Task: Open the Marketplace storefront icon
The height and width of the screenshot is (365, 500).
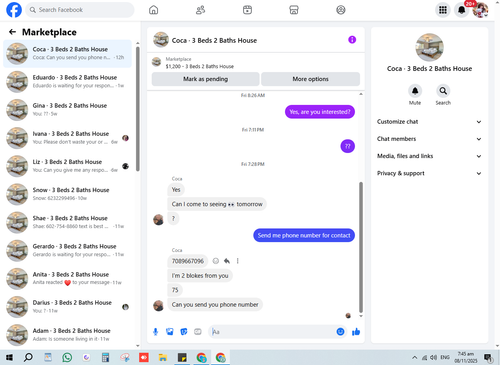Action: [x=294, y=10]
